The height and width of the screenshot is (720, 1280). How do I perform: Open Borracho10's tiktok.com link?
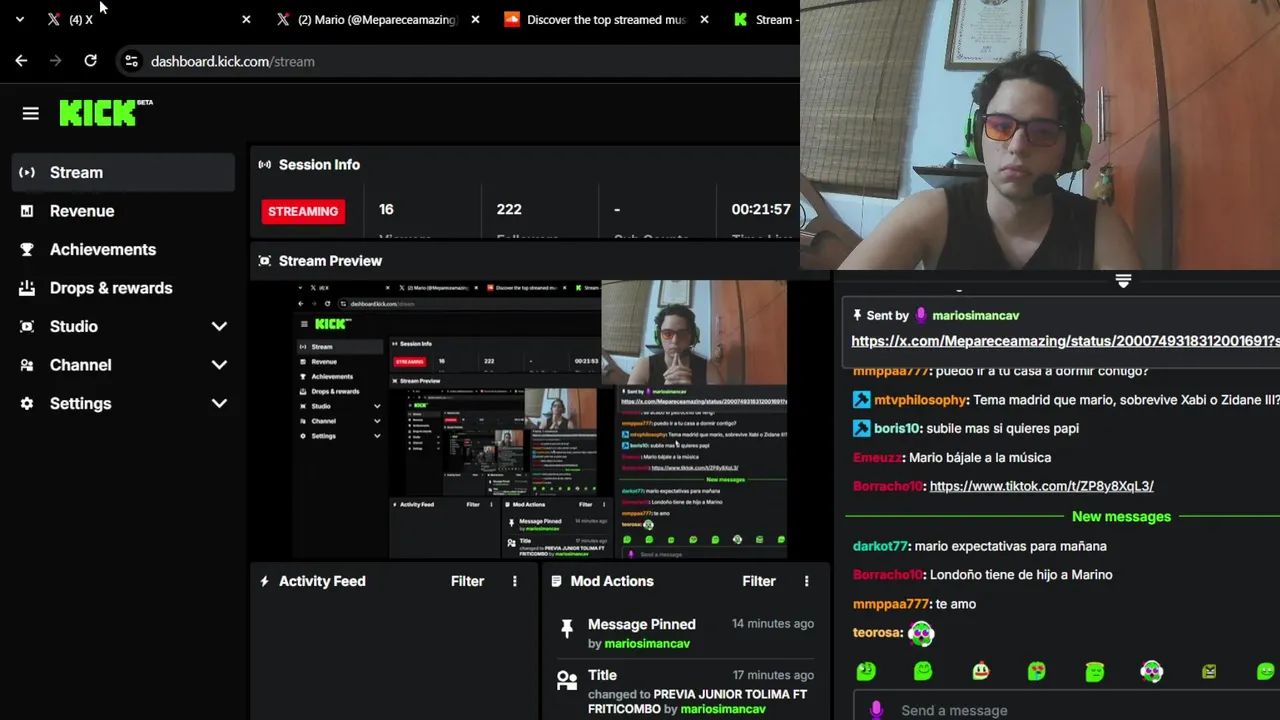point(1041,486)
